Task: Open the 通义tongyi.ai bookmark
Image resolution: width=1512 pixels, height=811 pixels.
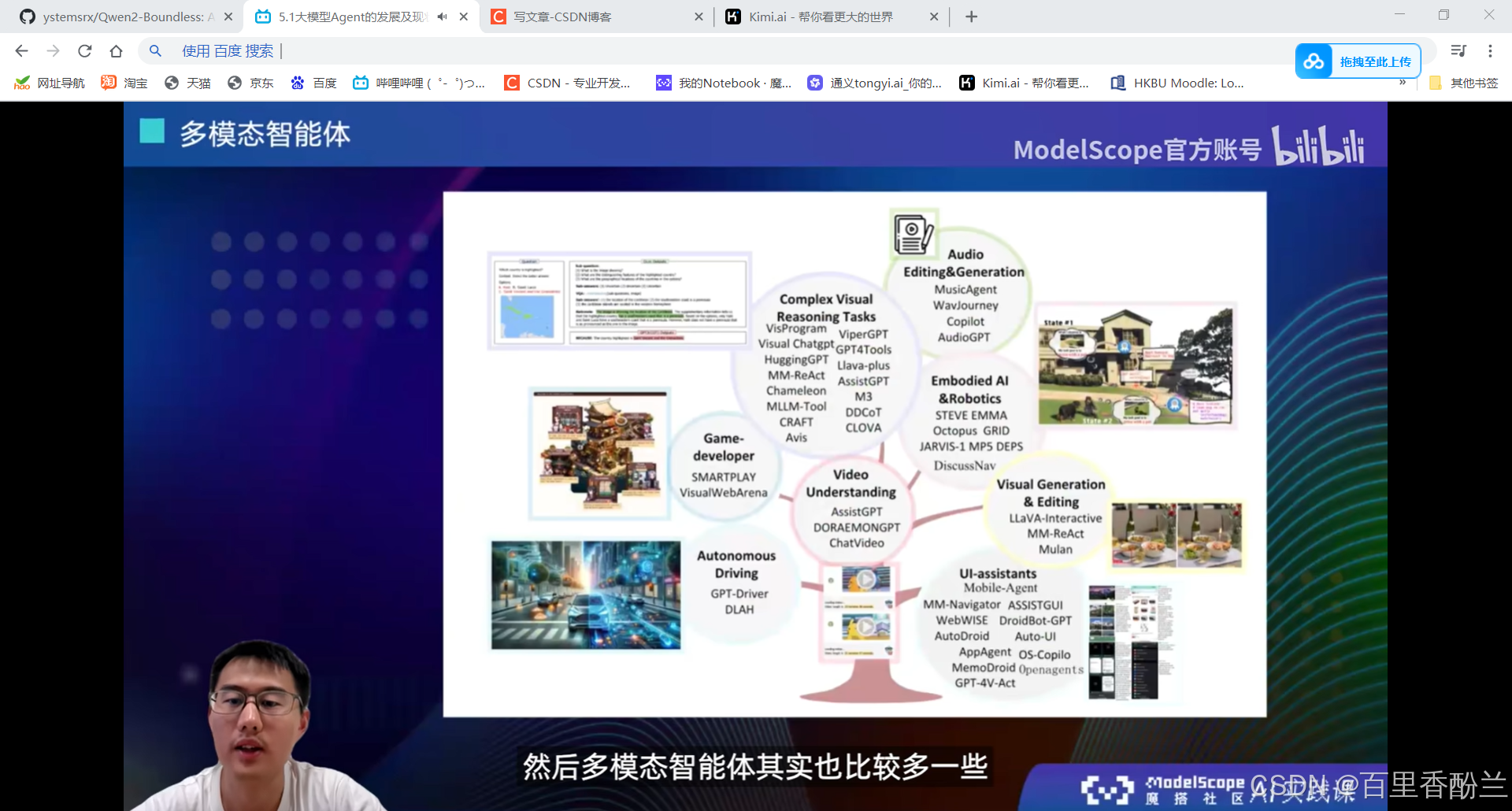Action: [875, 83]
